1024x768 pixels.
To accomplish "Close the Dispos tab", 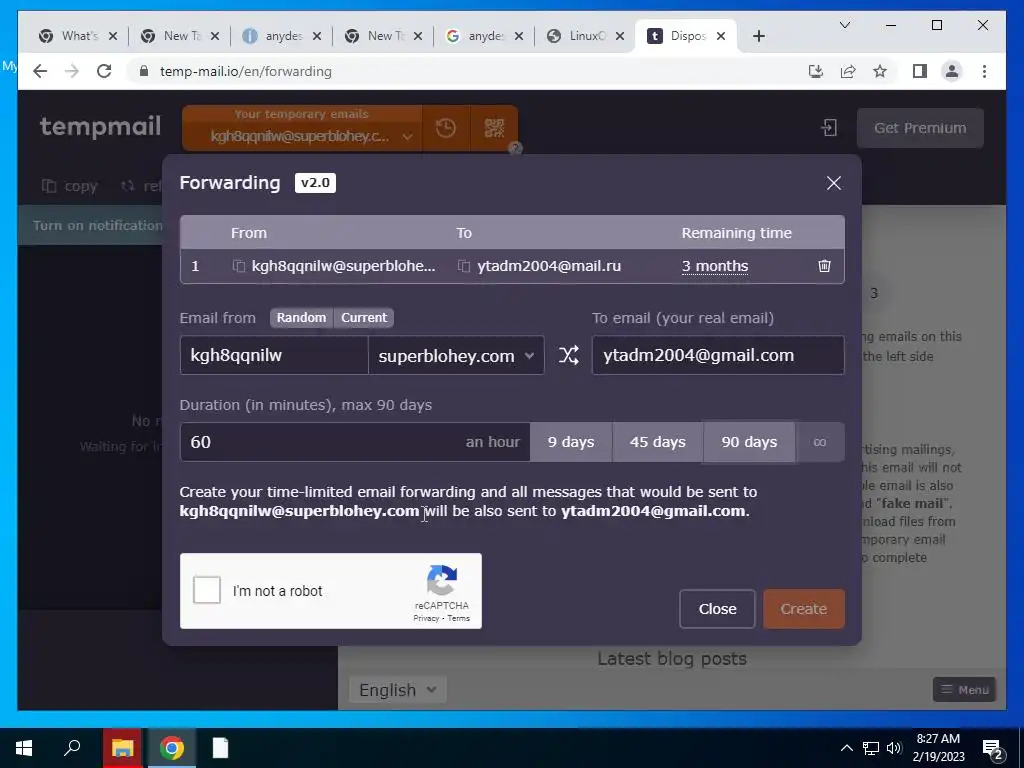I will [x=721, y=36].
